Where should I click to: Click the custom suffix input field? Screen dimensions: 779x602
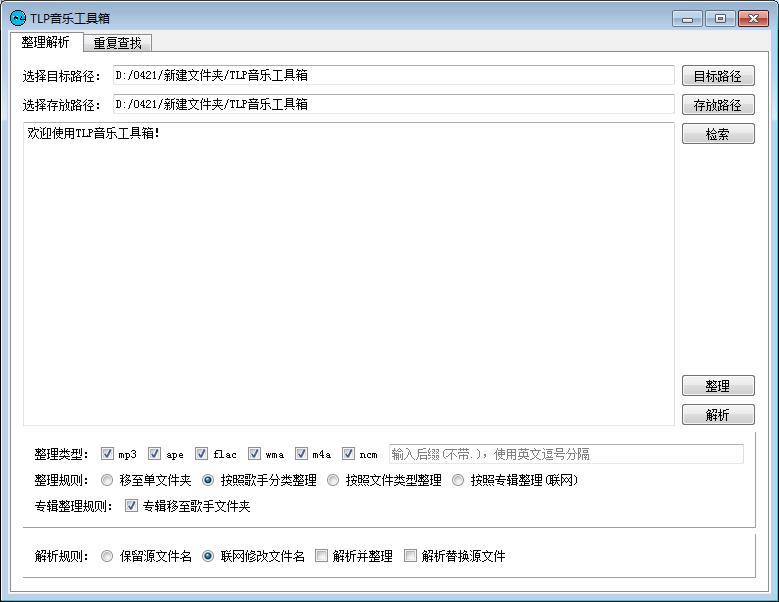point(566,454)
